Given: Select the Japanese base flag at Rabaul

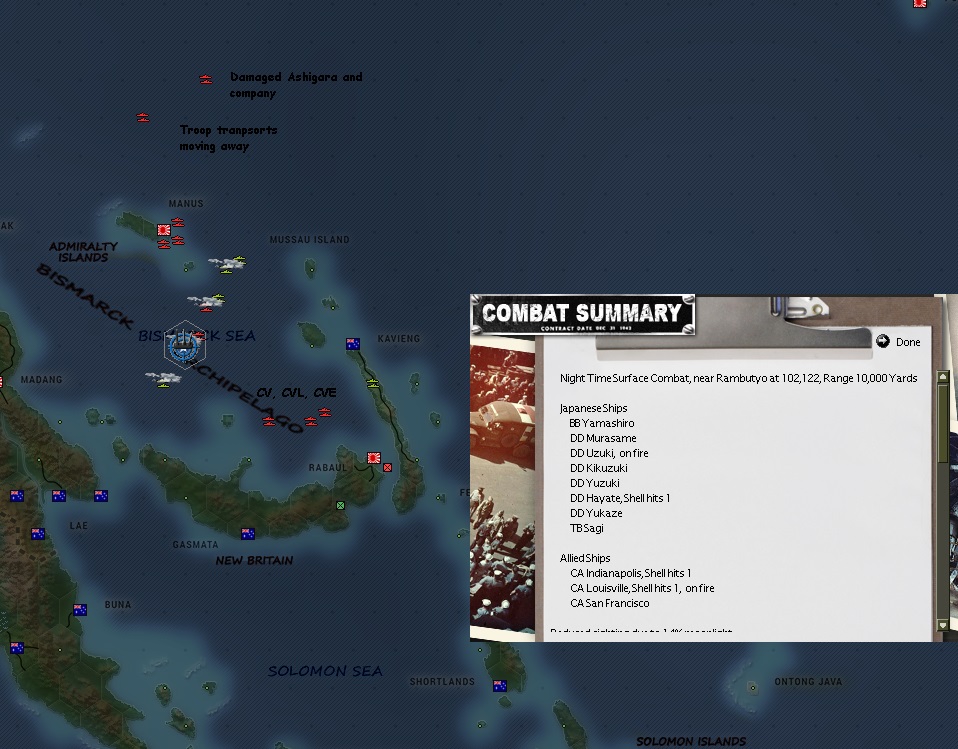Looking at the screenshot, I should pyautogui.click(x=374, y=458).
